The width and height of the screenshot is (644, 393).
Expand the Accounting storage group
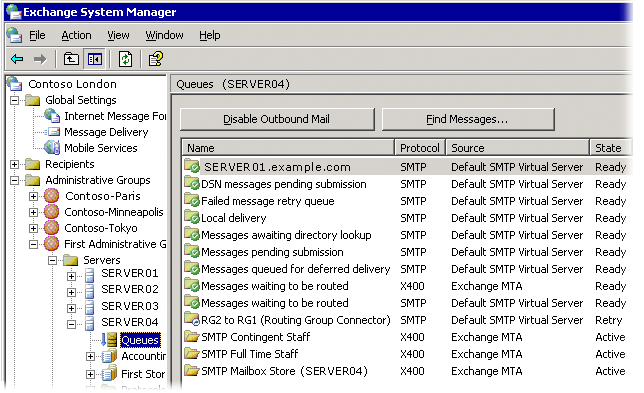coord(90,356)
